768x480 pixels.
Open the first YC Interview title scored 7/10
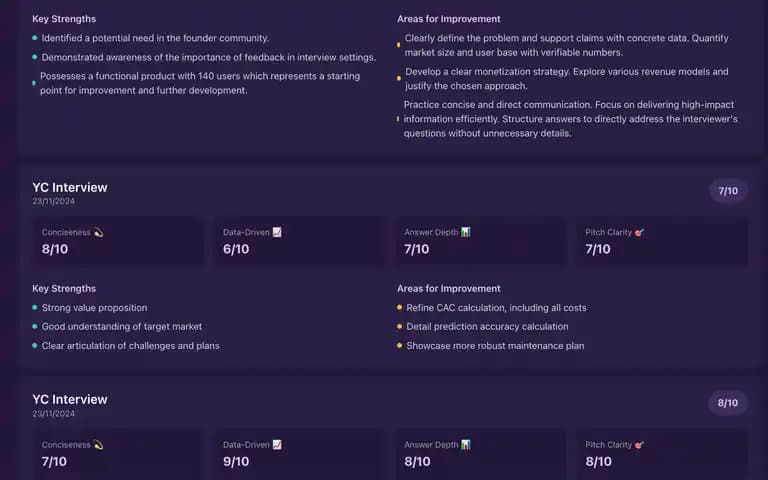[x=70, y=188]
